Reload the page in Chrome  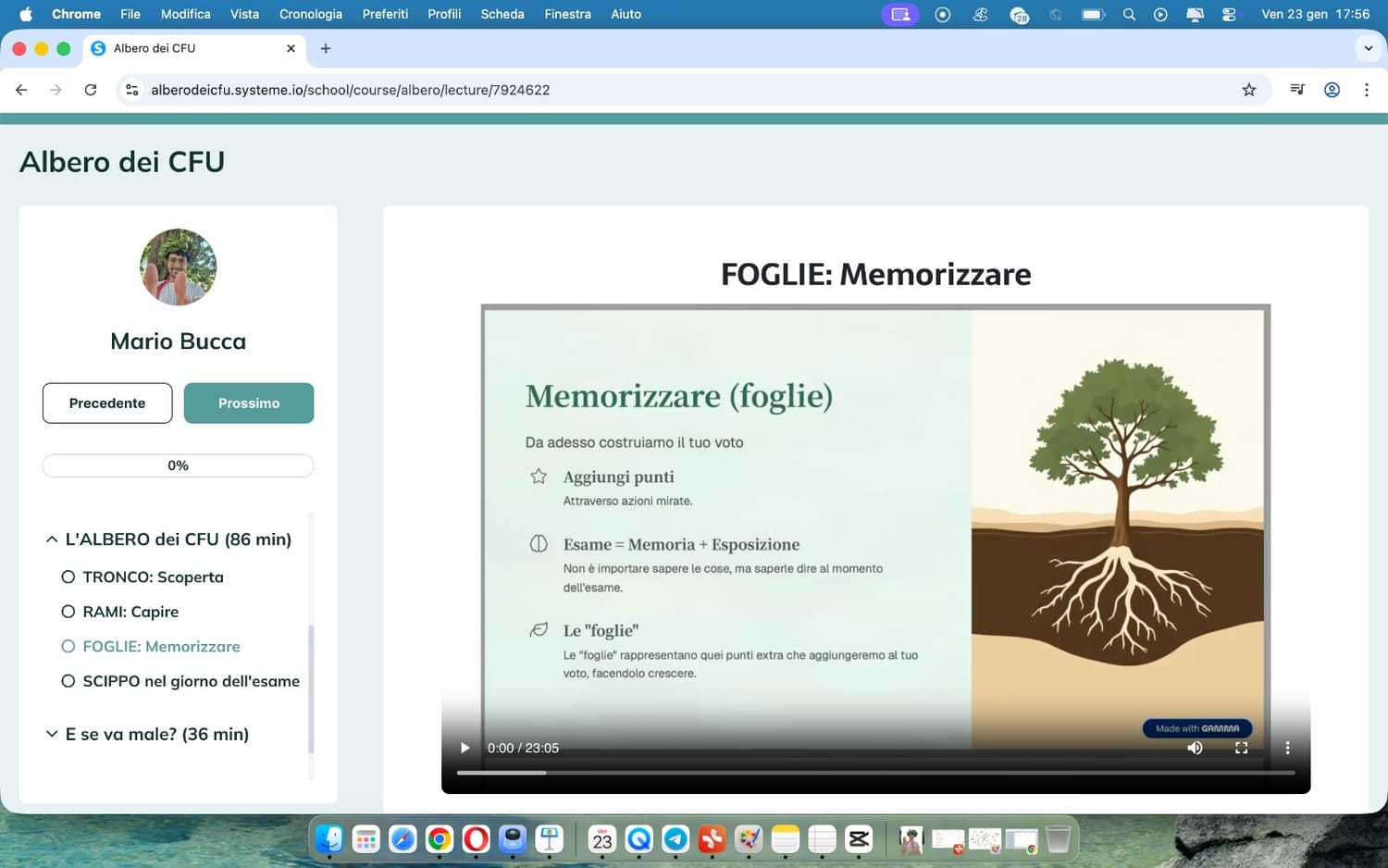pos(91,90)
